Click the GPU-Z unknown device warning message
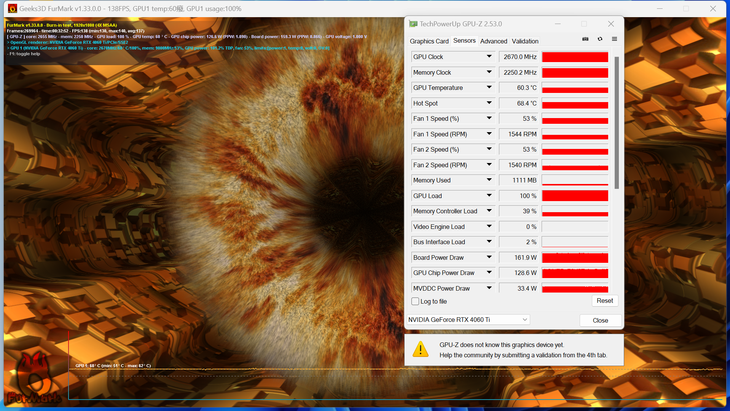The height and width of the screenshot is (411, 730). 523,350
